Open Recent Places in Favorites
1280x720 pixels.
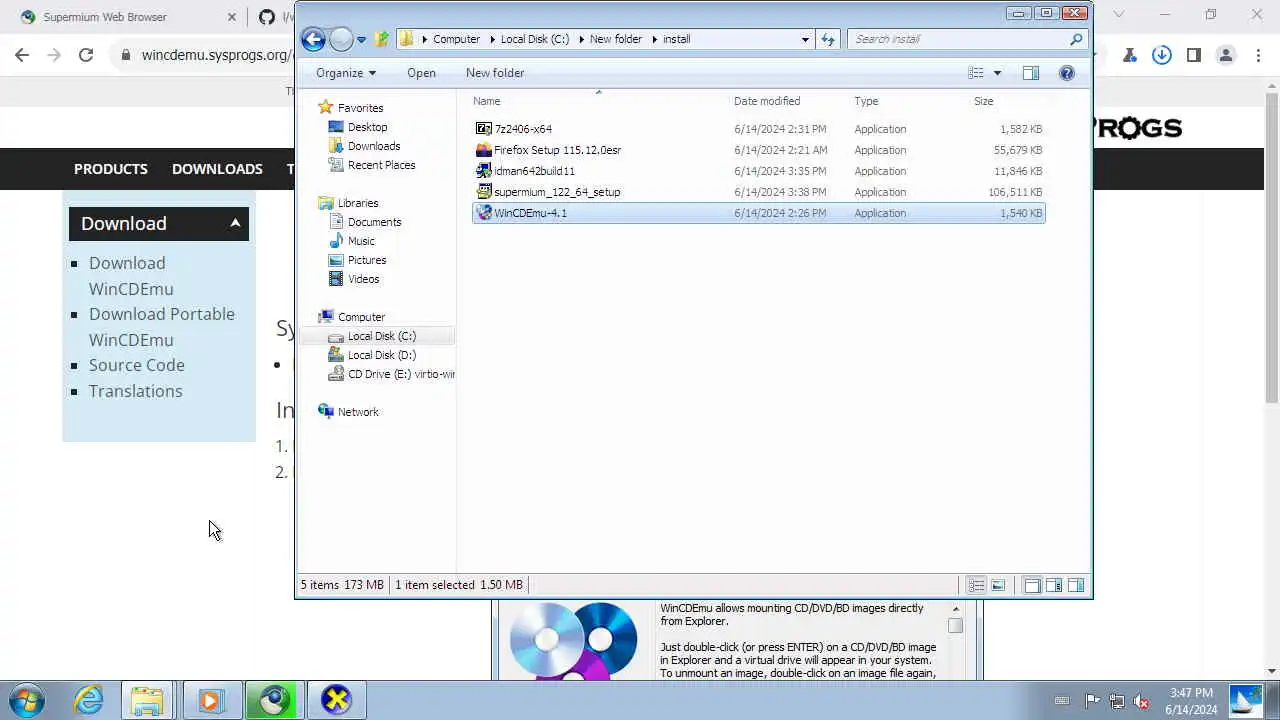click(x=380, y=165)
